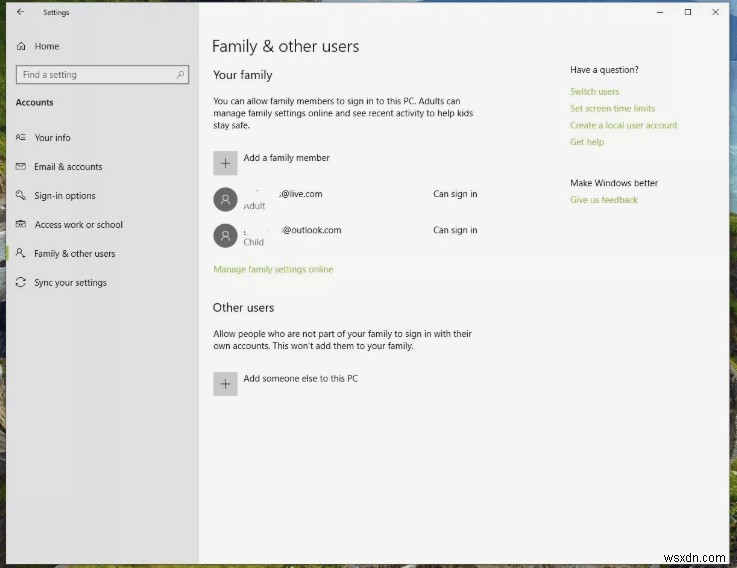Open Access work or school
The image size is (737, 568).
click(78, 225)
